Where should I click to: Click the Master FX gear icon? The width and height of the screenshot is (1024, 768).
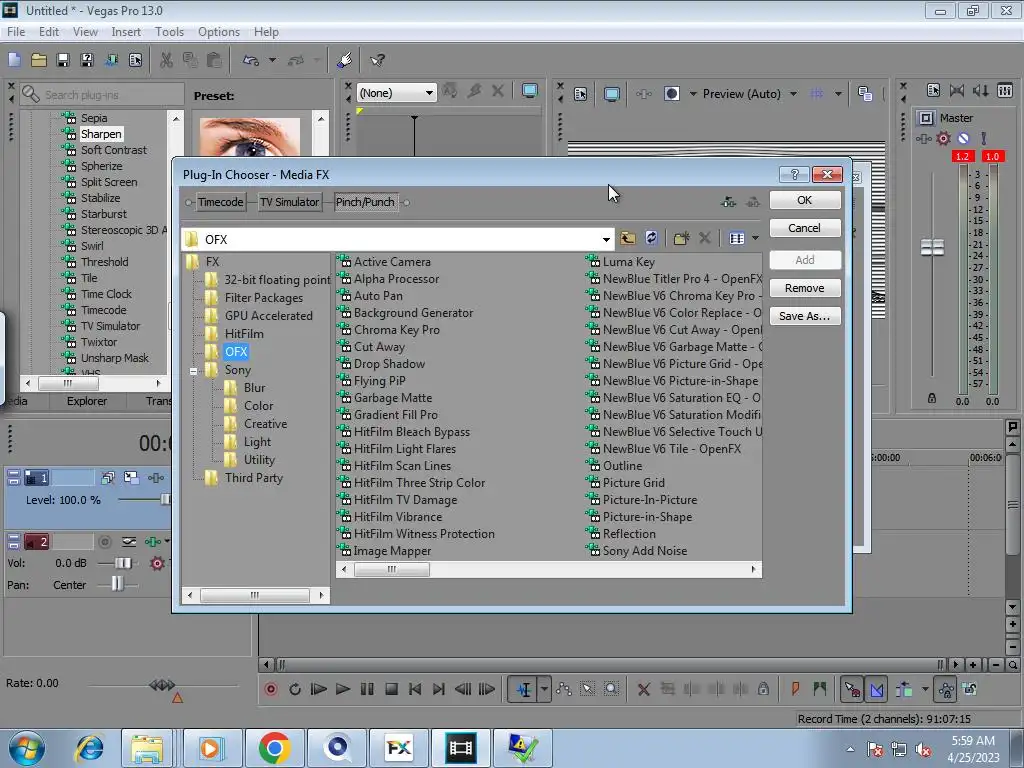943,138
